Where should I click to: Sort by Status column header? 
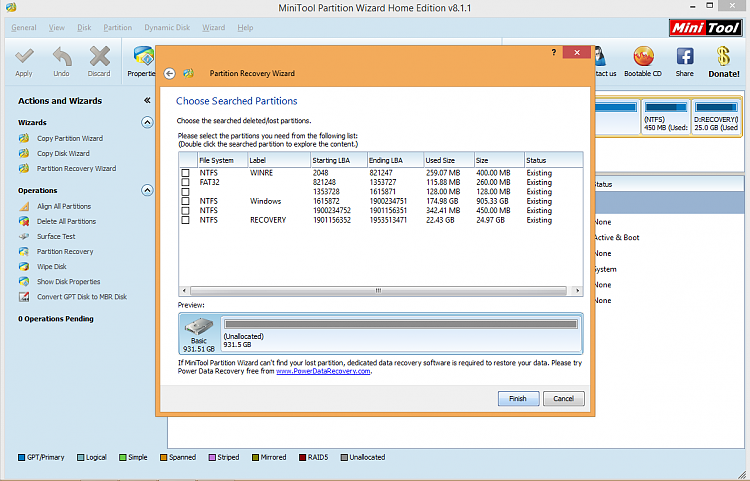pos(553,160)
